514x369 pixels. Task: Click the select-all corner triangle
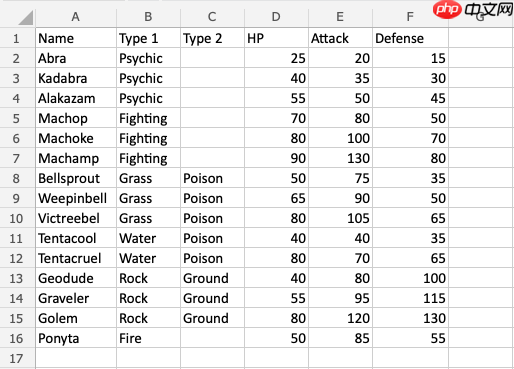click(26, 18)
